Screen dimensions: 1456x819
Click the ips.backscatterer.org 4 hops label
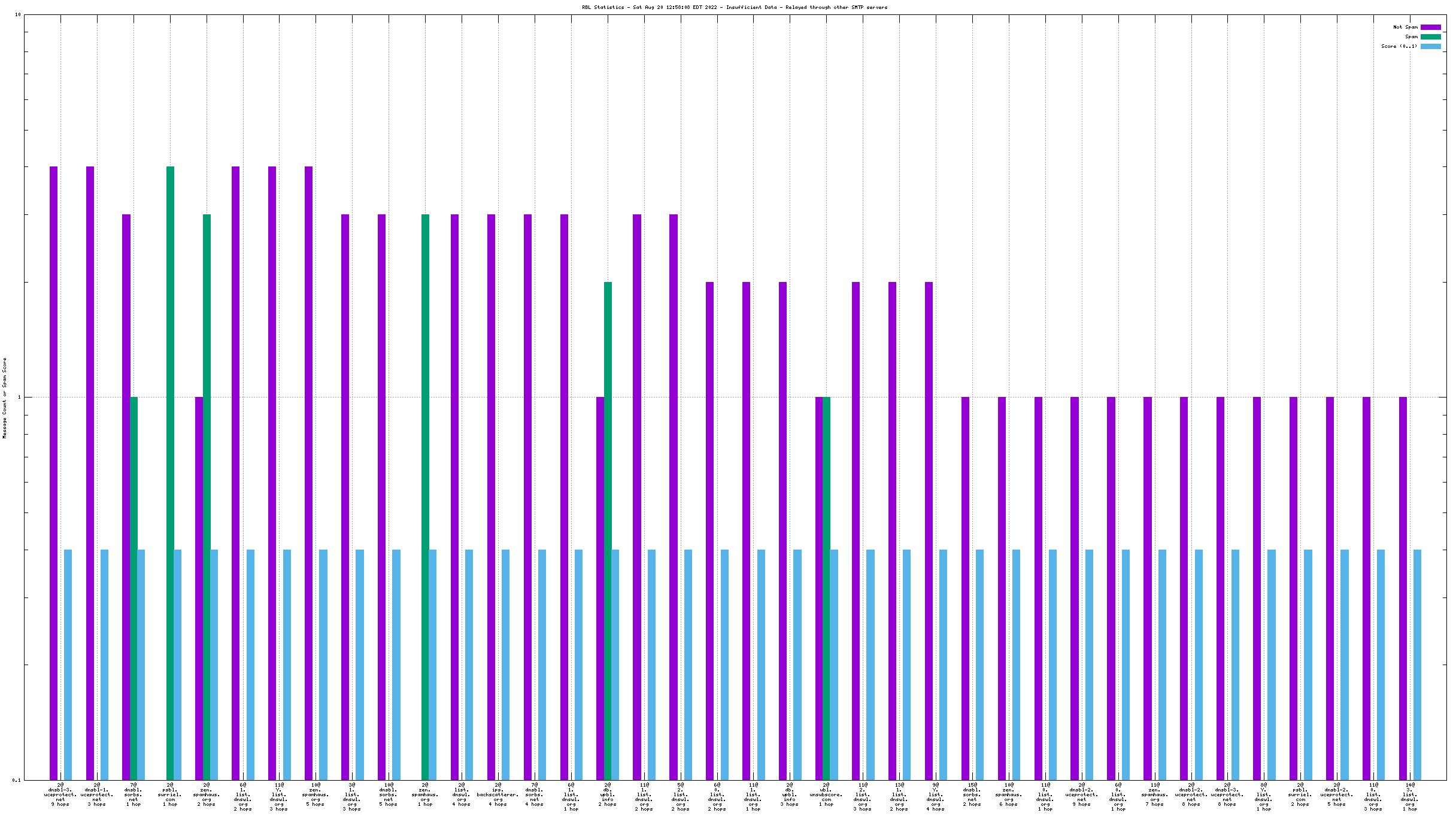(498, 794)
